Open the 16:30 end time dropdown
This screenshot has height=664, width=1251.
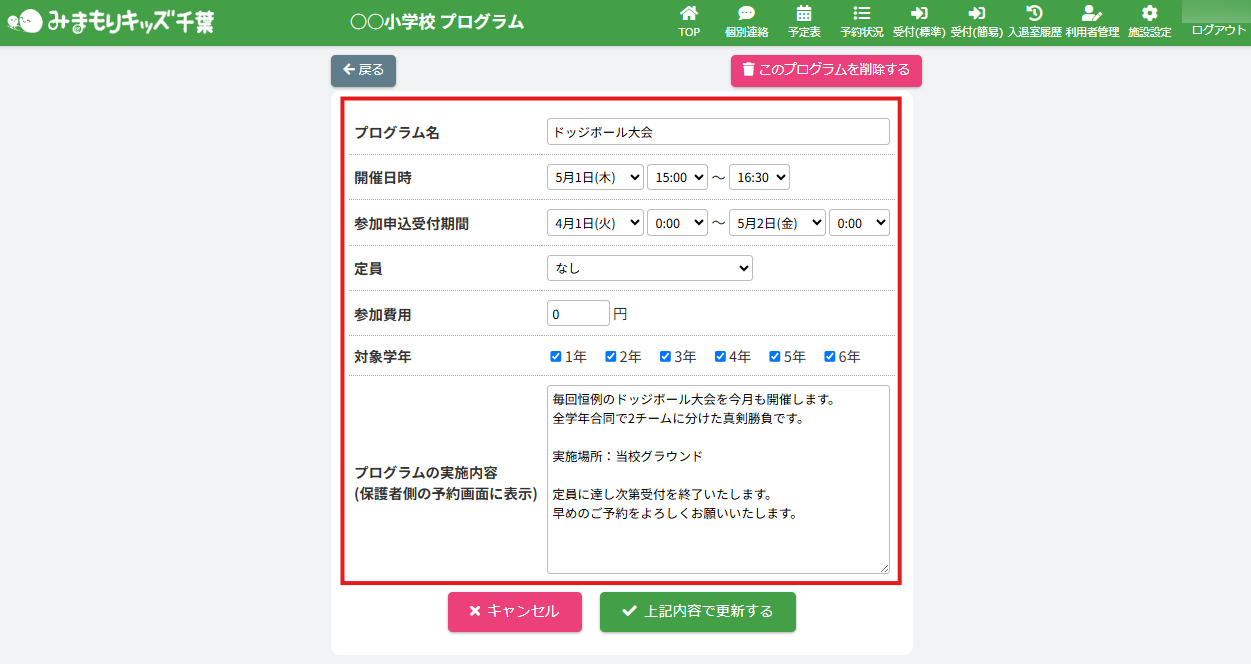(x=759, y=178)
